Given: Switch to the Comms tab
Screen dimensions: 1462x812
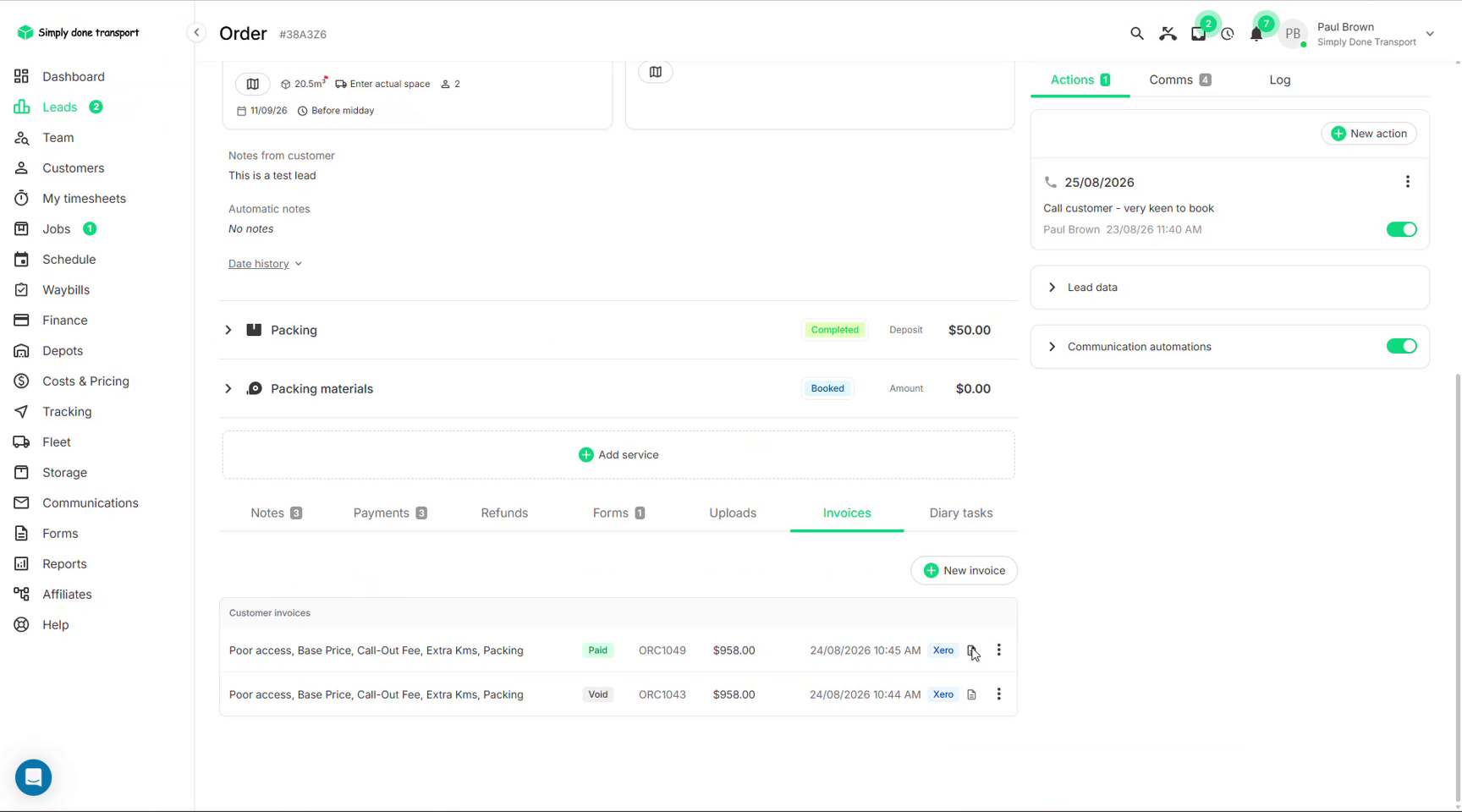Looking at the screenshot, I should (x=1180, y=80).
